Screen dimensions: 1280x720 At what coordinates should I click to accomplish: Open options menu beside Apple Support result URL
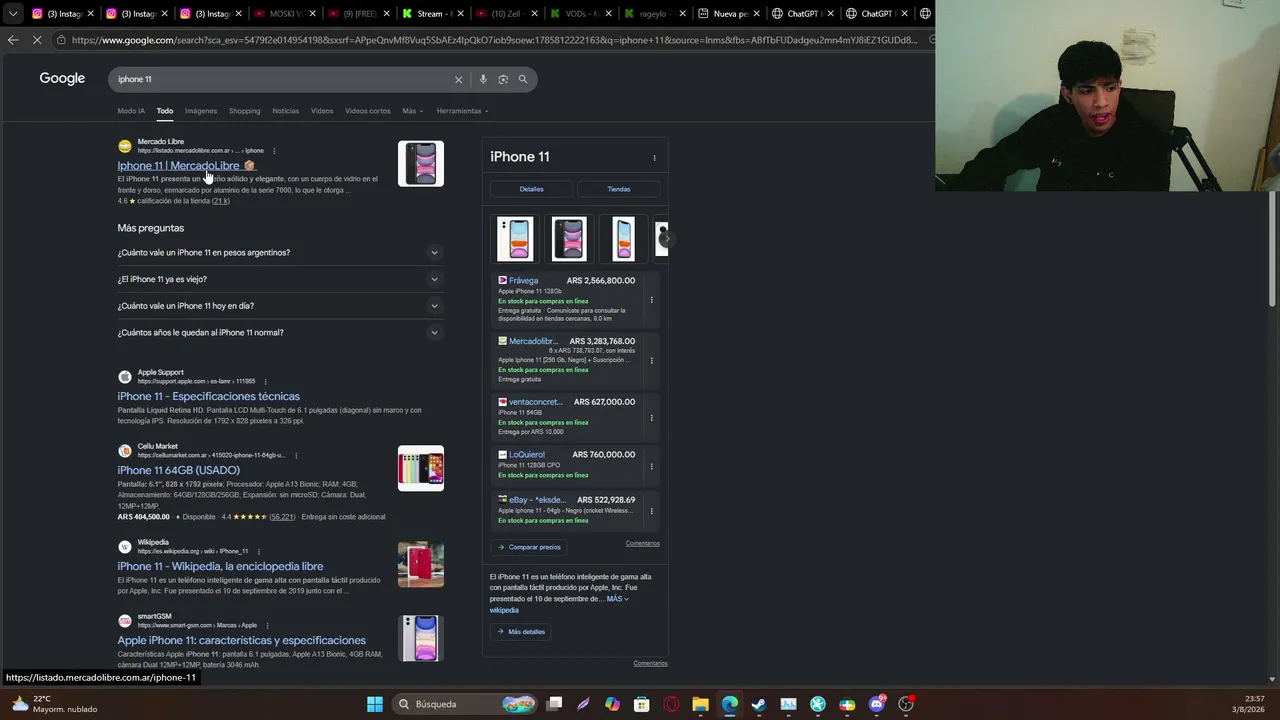click(x=265, y=381)
